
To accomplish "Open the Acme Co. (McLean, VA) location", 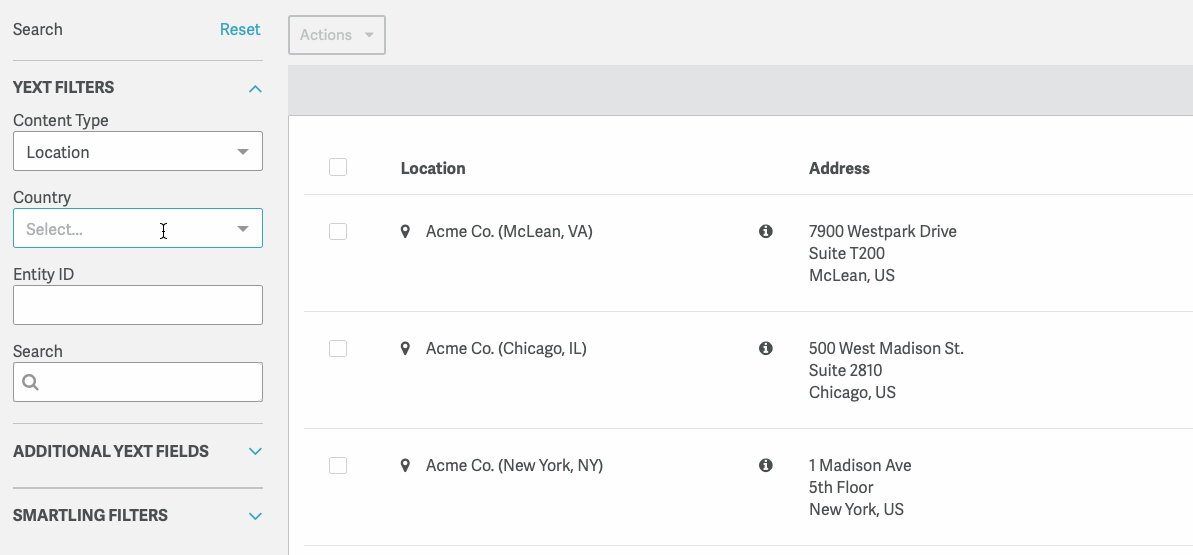I will click(509, 231).
